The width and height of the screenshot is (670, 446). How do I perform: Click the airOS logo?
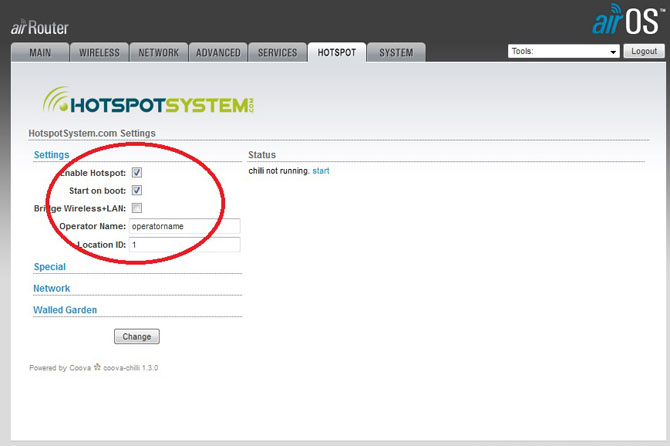628,19
